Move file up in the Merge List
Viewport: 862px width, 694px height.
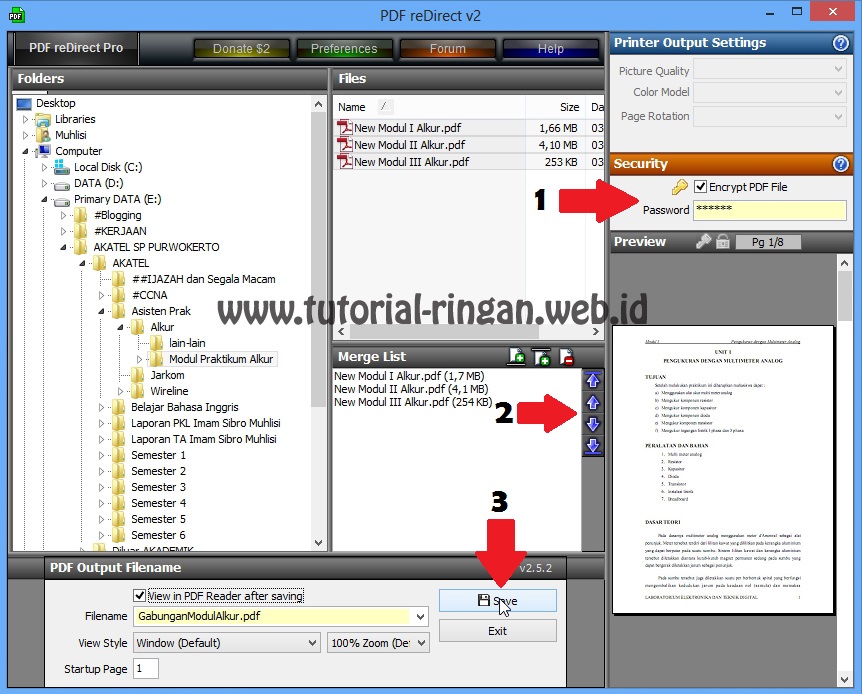coord(592,402)
